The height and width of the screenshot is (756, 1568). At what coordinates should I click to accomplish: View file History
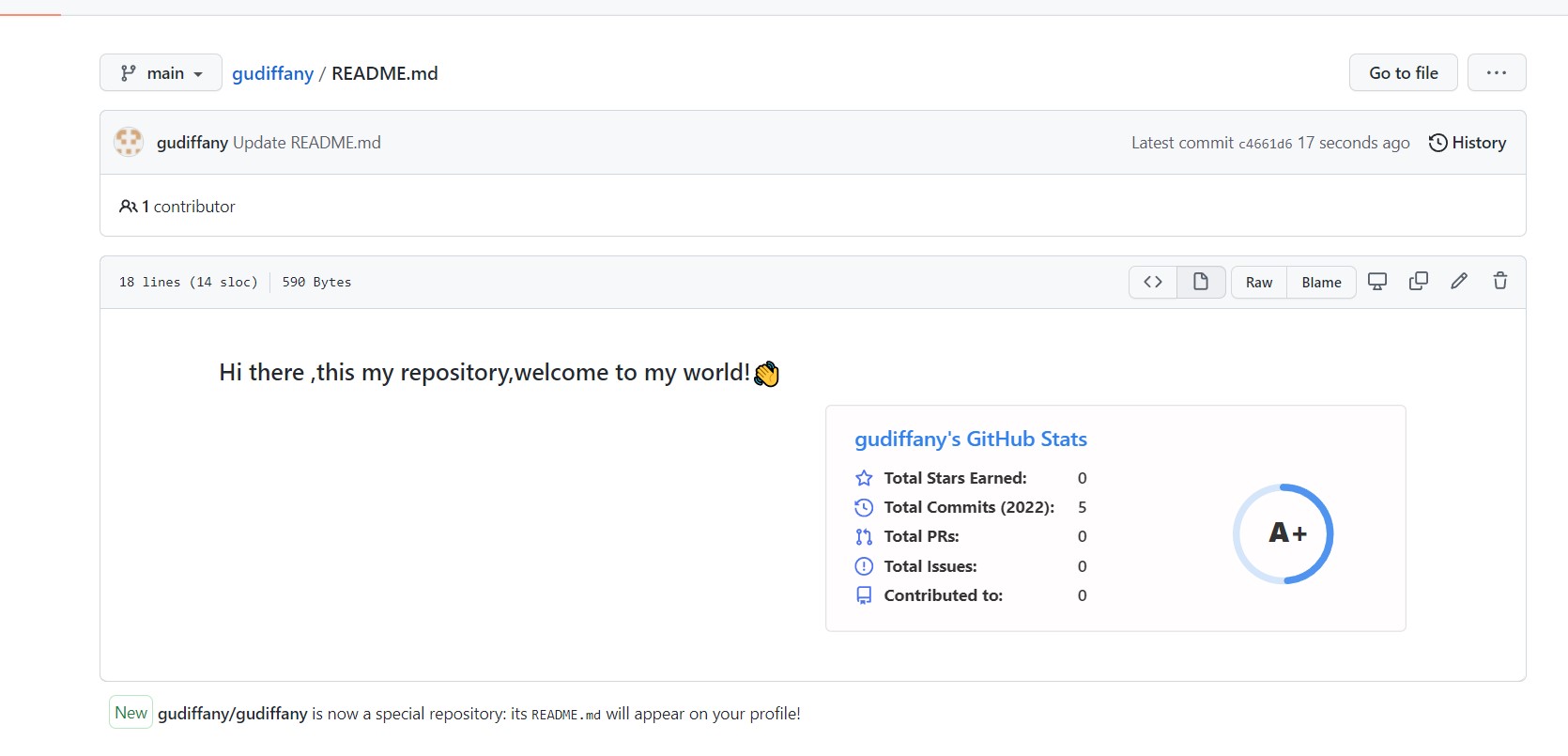(1468, 143)
